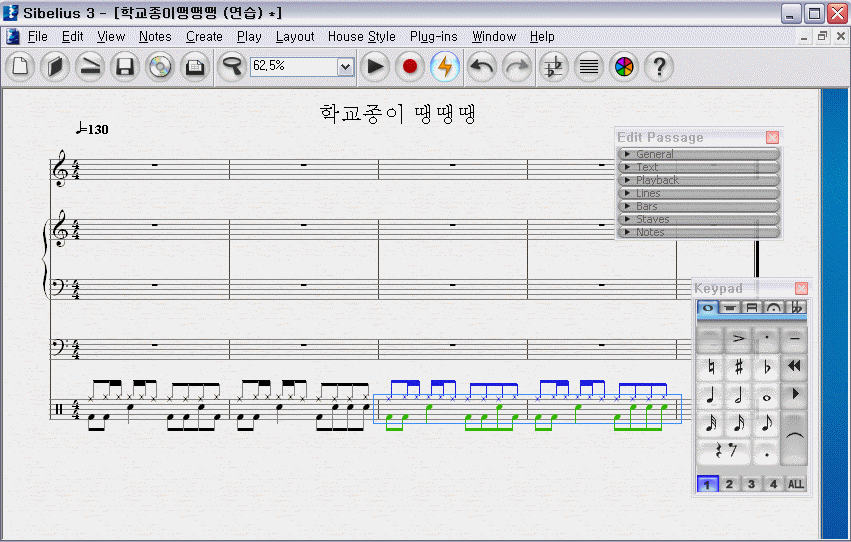Expand the Staves panel in Edit Passage
This screenshot has height=542, width=851.
(x=698, y=219)
